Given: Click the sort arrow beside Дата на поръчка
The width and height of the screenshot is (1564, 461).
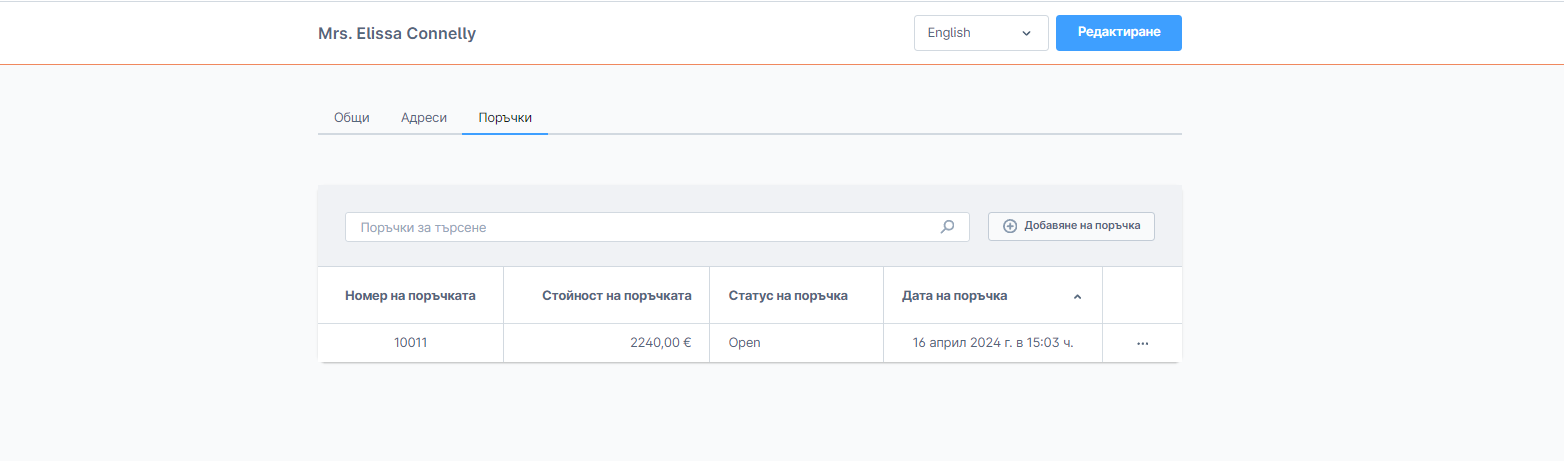Looking at the screenshot, I should click(x=1077, y=297).
